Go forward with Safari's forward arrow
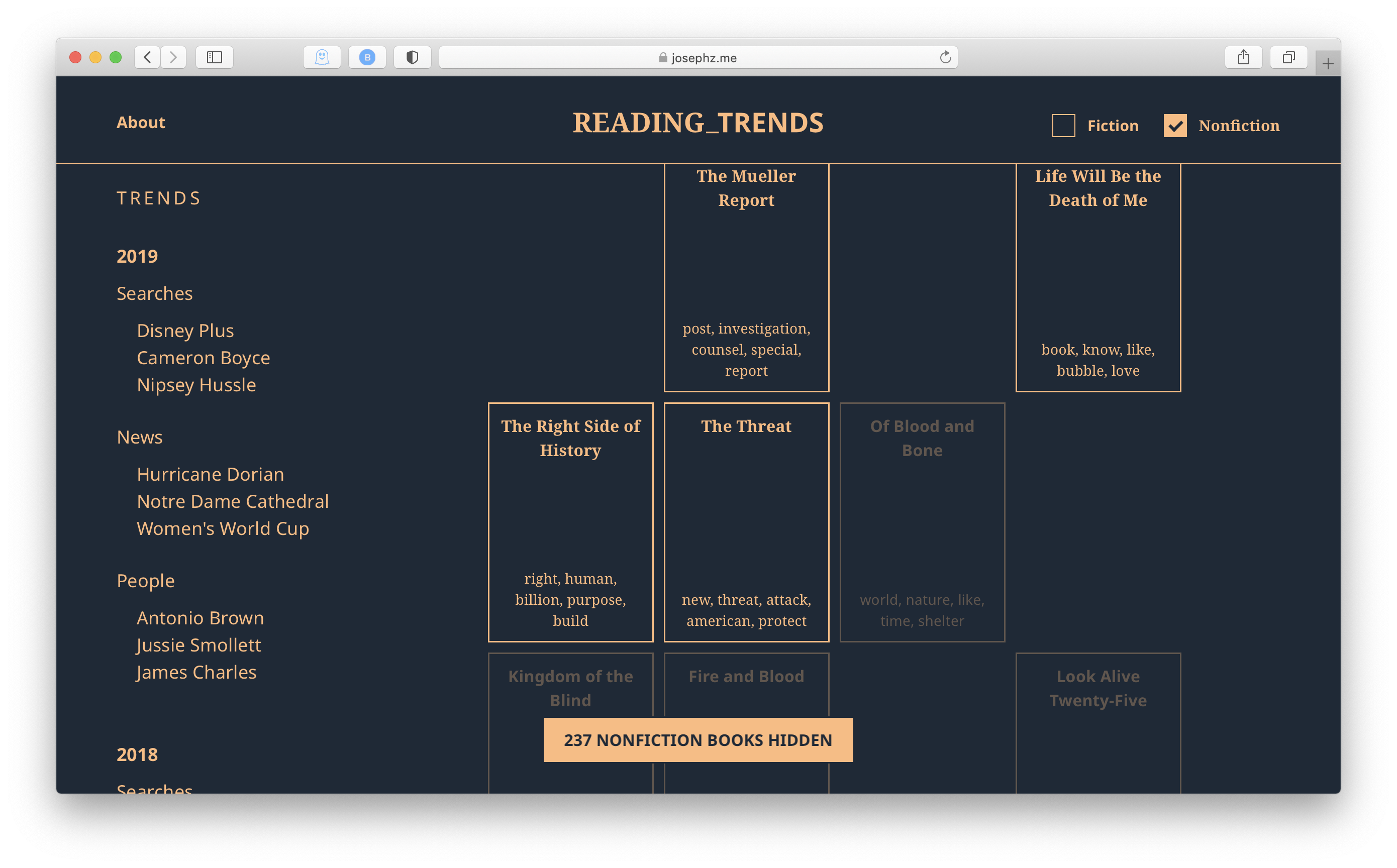1397x868 pixels. click(x=173, y=57)
